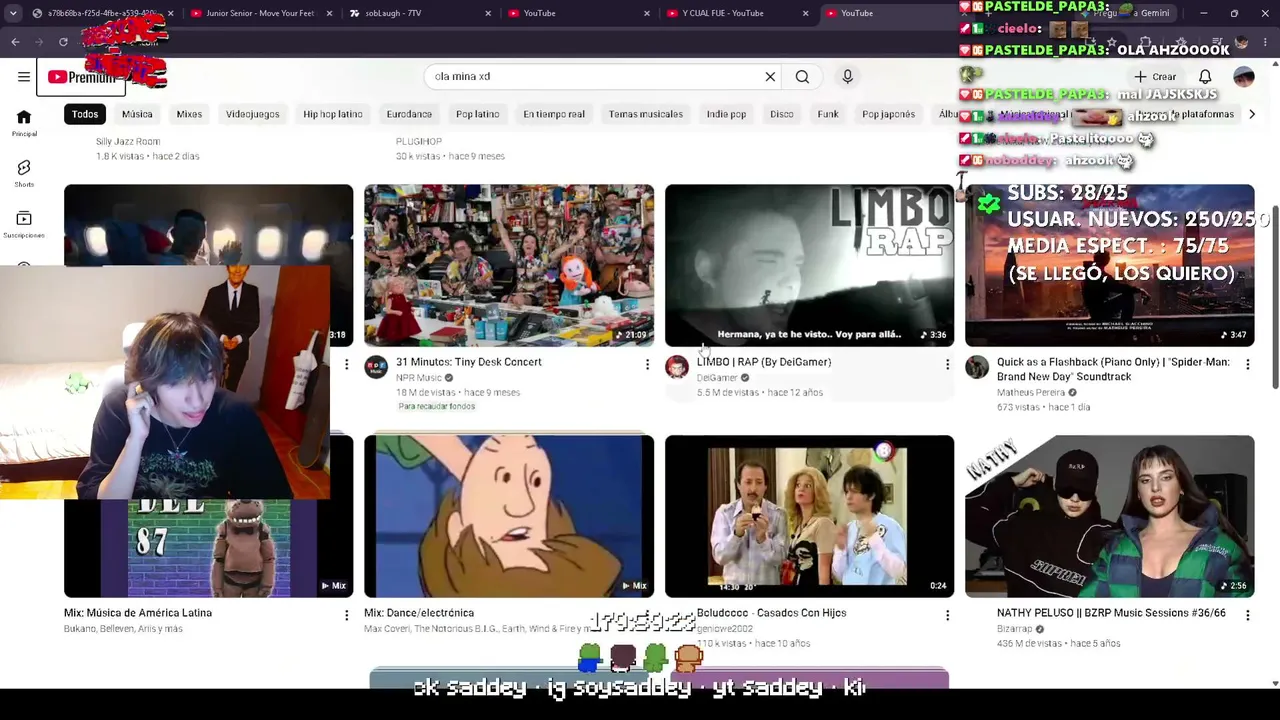The image size is (1280, 720).
Task: Open the Matheus Pereira channel avatar
Action: tap(977, 367)
